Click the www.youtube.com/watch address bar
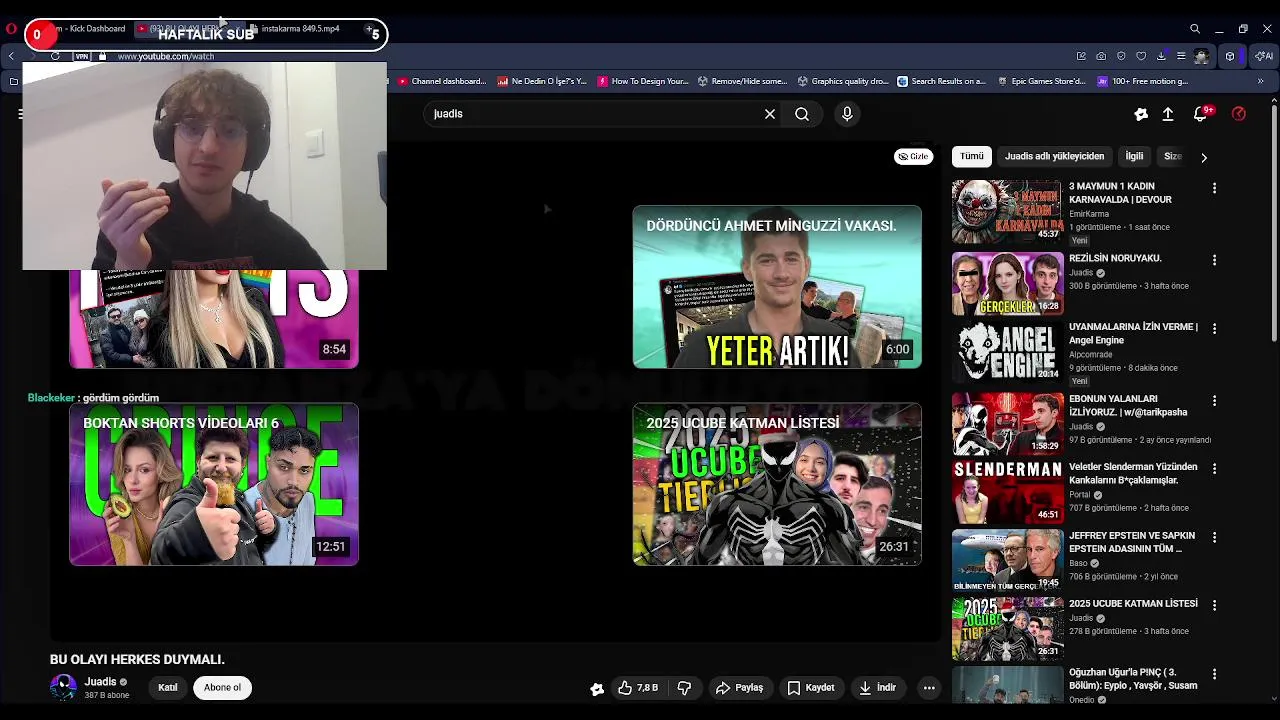The width and height of the screenshot is (1280, 720). (x=166, y=56)
